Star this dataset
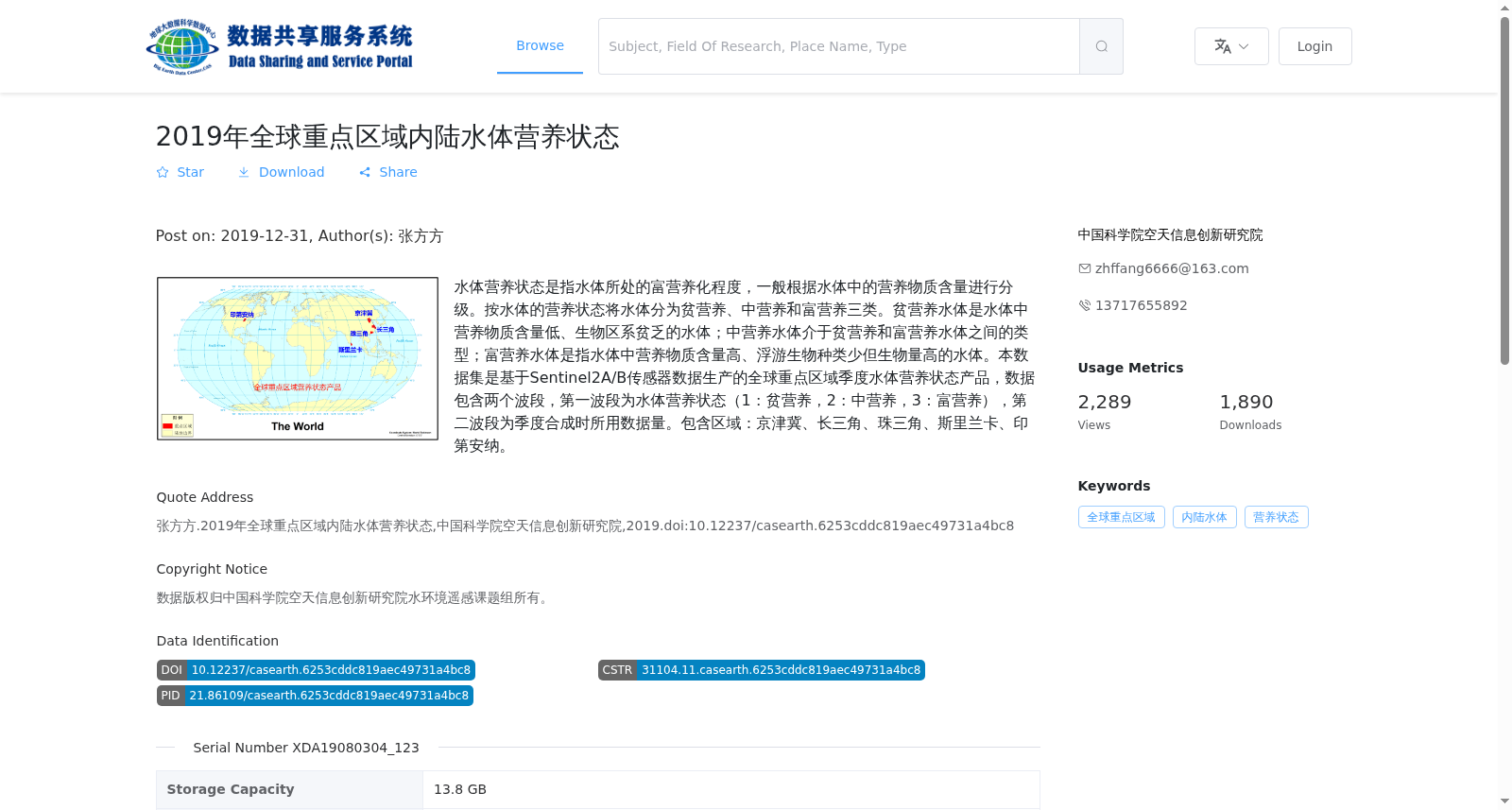The width and height of the screenshot is (1512, 810). (180, 172)
